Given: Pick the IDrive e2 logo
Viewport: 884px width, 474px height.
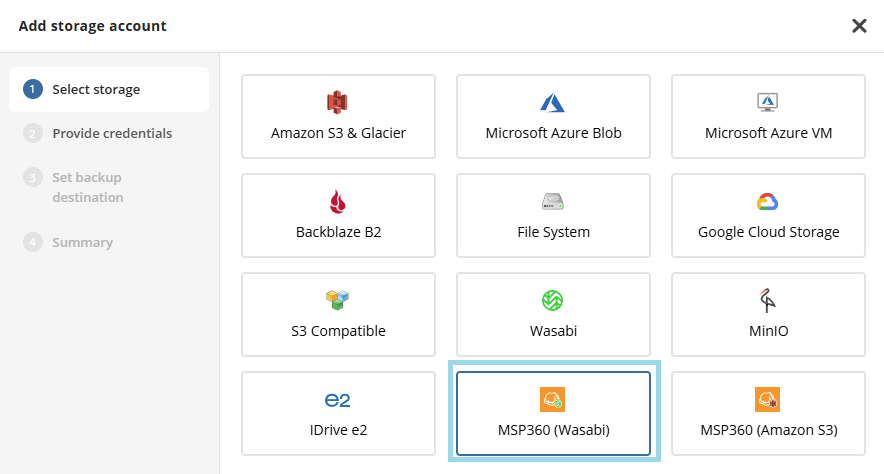Looking at the screenshot, I should click(338, 400).
